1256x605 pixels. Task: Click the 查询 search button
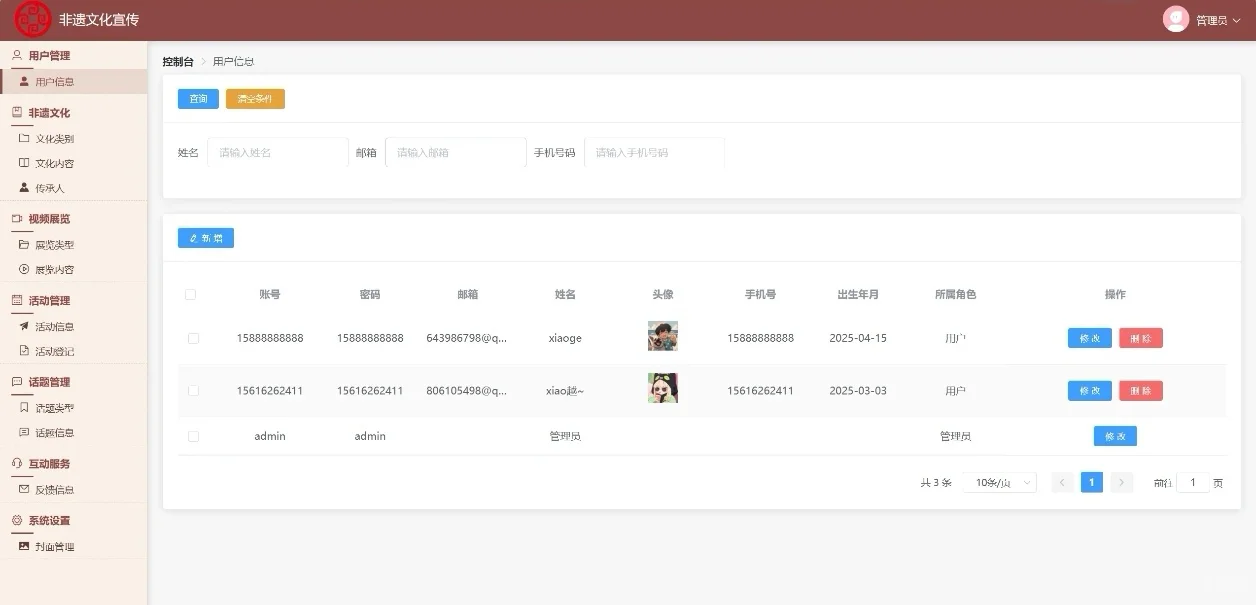coord(197,99)
